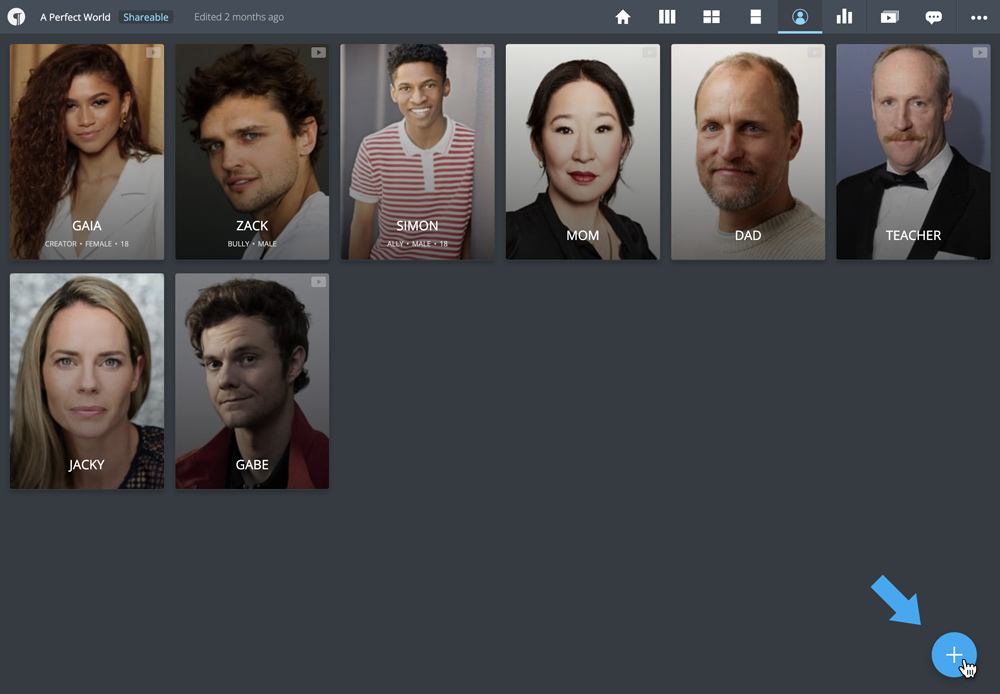Play the video on TEACHER's card
The height and width of the screenshot is (694, 1000).
[x=979, y=52]
